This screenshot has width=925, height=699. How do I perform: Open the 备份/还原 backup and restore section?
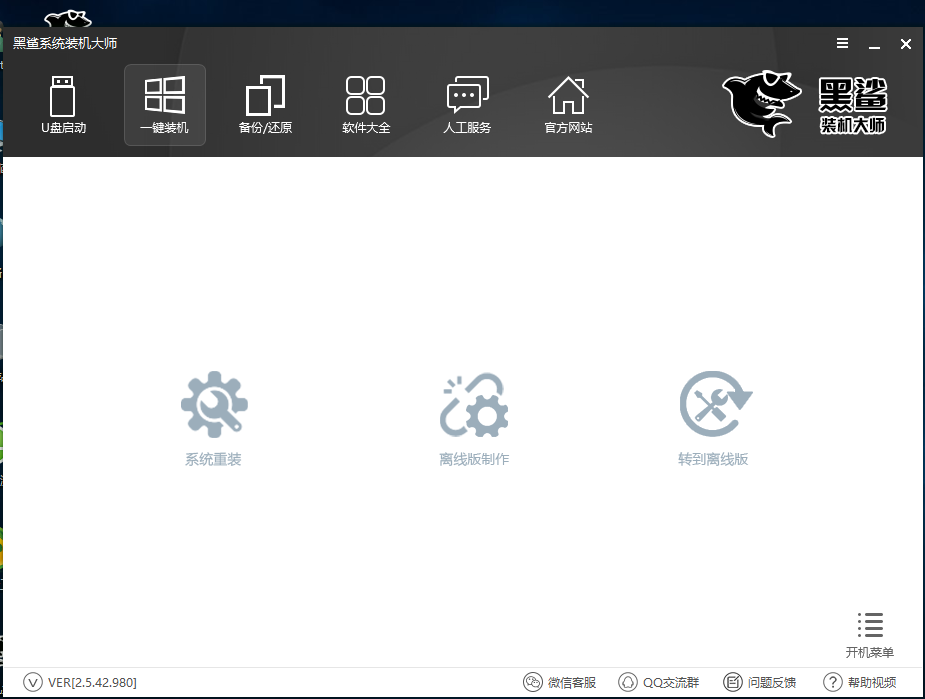click(x=265, y=104)
